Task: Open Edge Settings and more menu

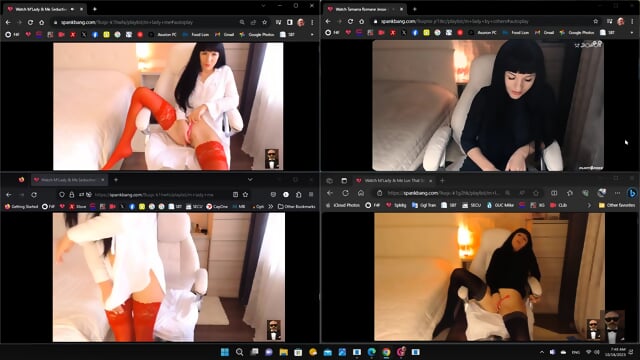Action: coord(617,193)
